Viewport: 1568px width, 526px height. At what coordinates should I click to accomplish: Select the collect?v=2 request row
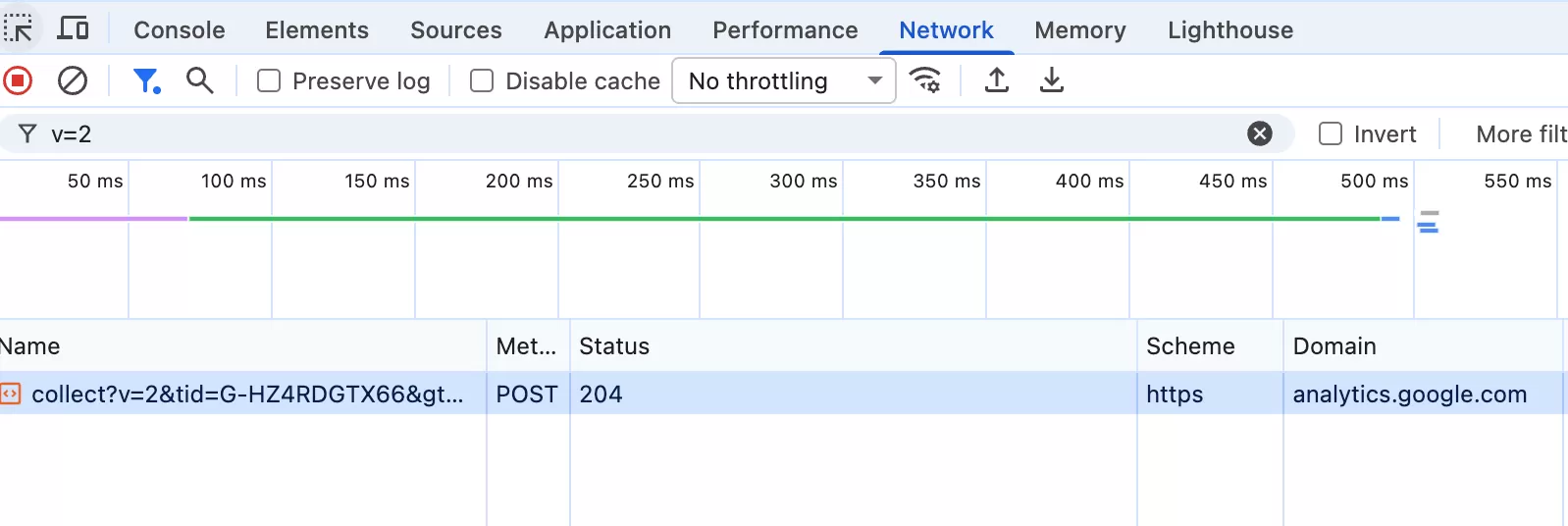[x=245, y=394]
